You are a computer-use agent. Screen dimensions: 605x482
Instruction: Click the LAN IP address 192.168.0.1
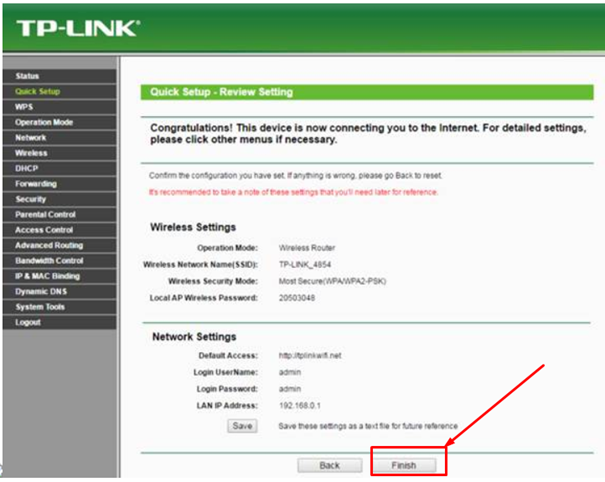pos(299,406)
